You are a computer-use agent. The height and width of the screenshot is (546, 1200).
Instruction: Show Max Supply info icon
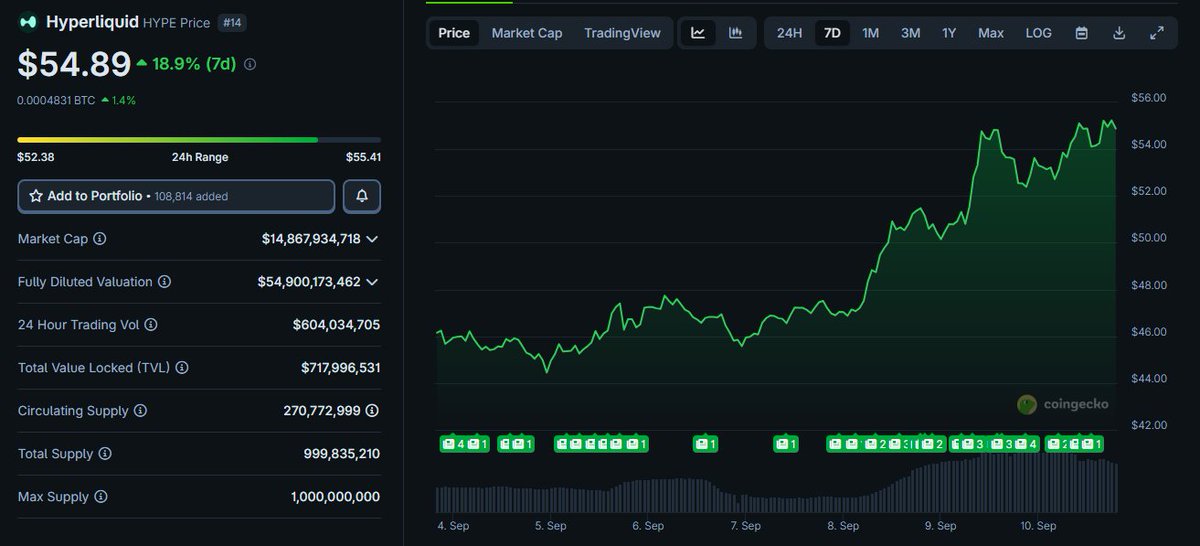tap(100, 497)
